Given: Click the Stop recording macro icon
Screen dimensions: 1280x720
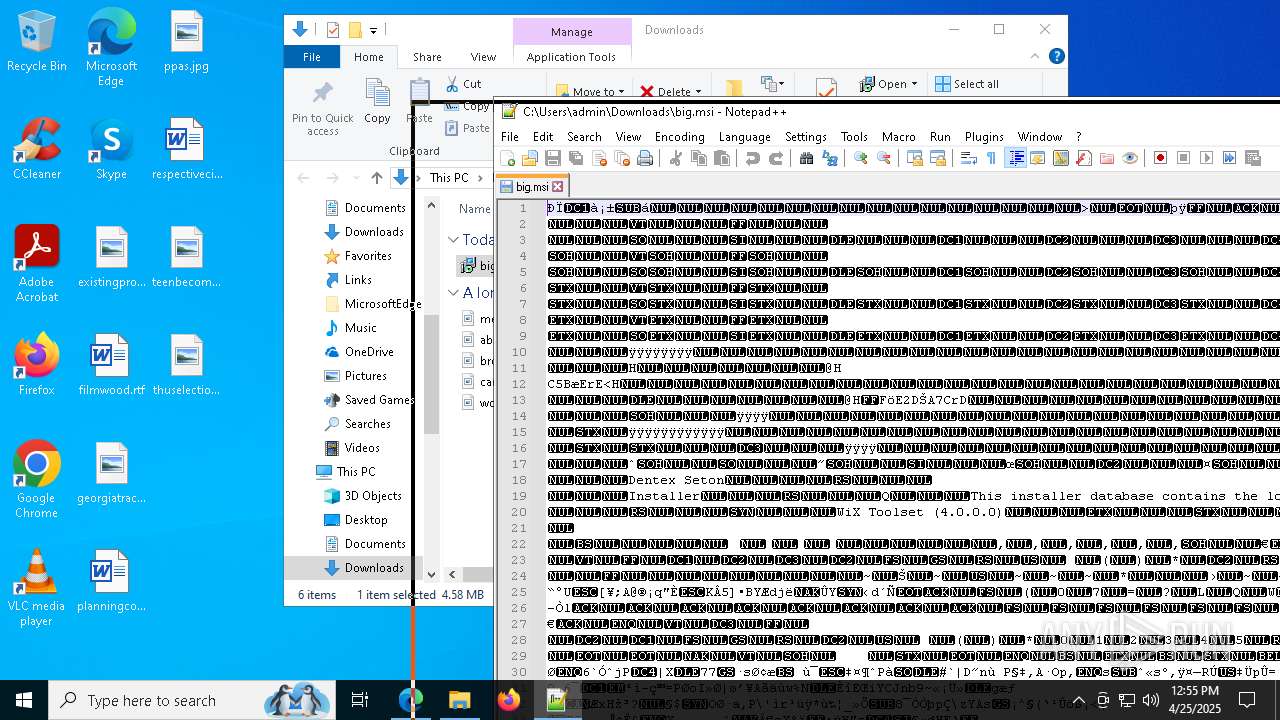Looking at the screenshot, I should pos(1184,158).
